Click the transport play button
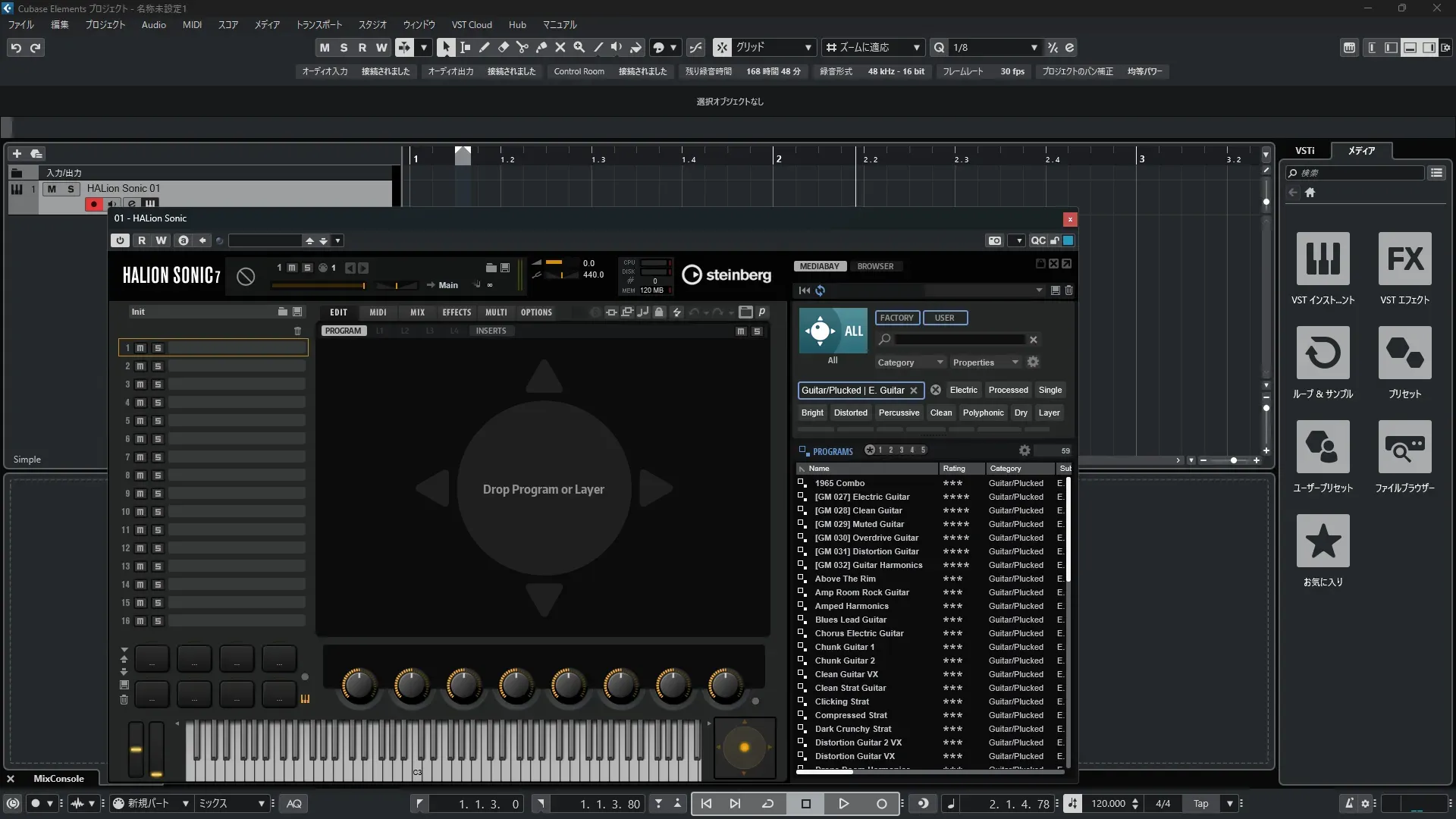1456x819 pixels. point(843,803)
